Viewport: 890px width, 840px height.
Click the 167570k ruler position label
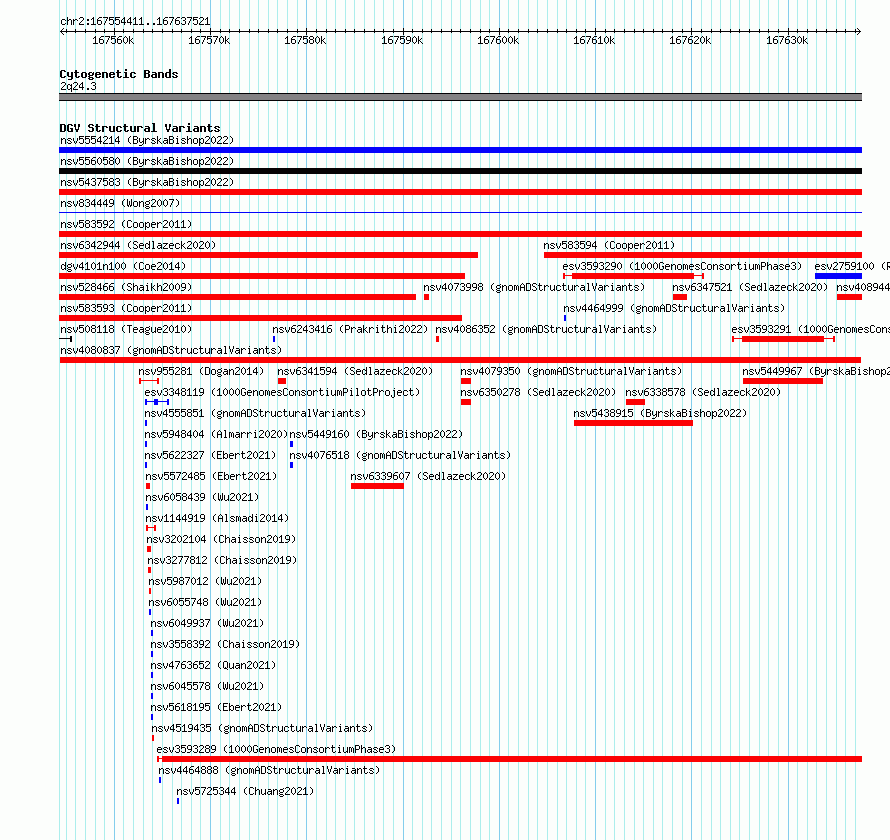[x=209, y=40]
